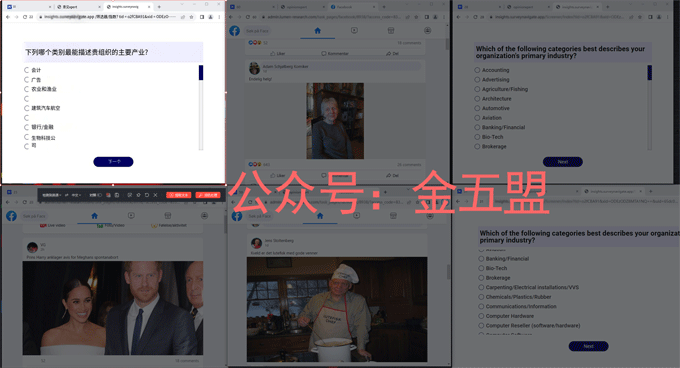Reload the Chinese survey page
The width and height of the screenshot is (680, 368).
pos(25,17)
